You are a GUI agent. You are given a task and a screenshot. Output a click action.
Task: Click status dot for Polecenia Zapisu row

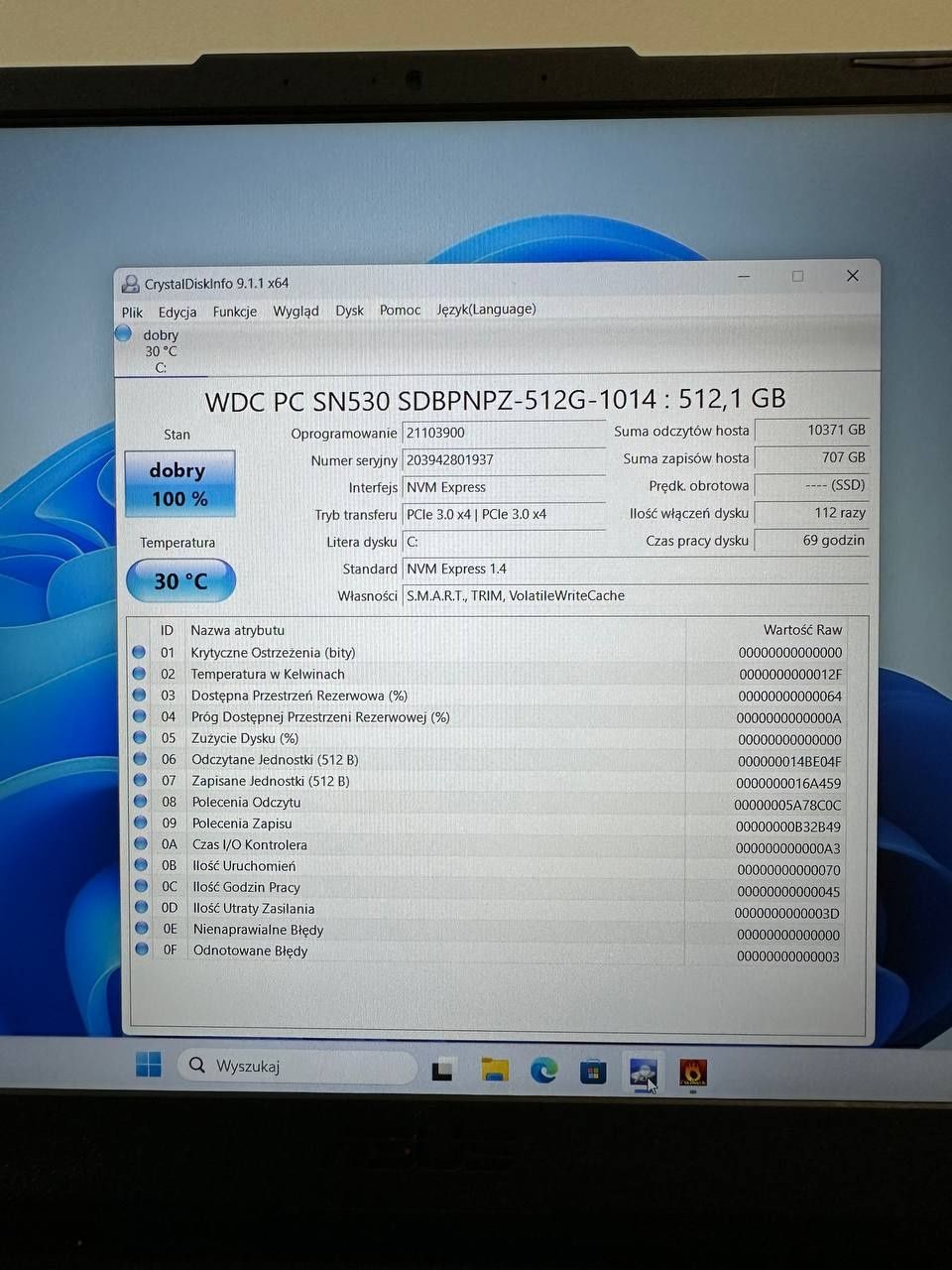(141, 823)
